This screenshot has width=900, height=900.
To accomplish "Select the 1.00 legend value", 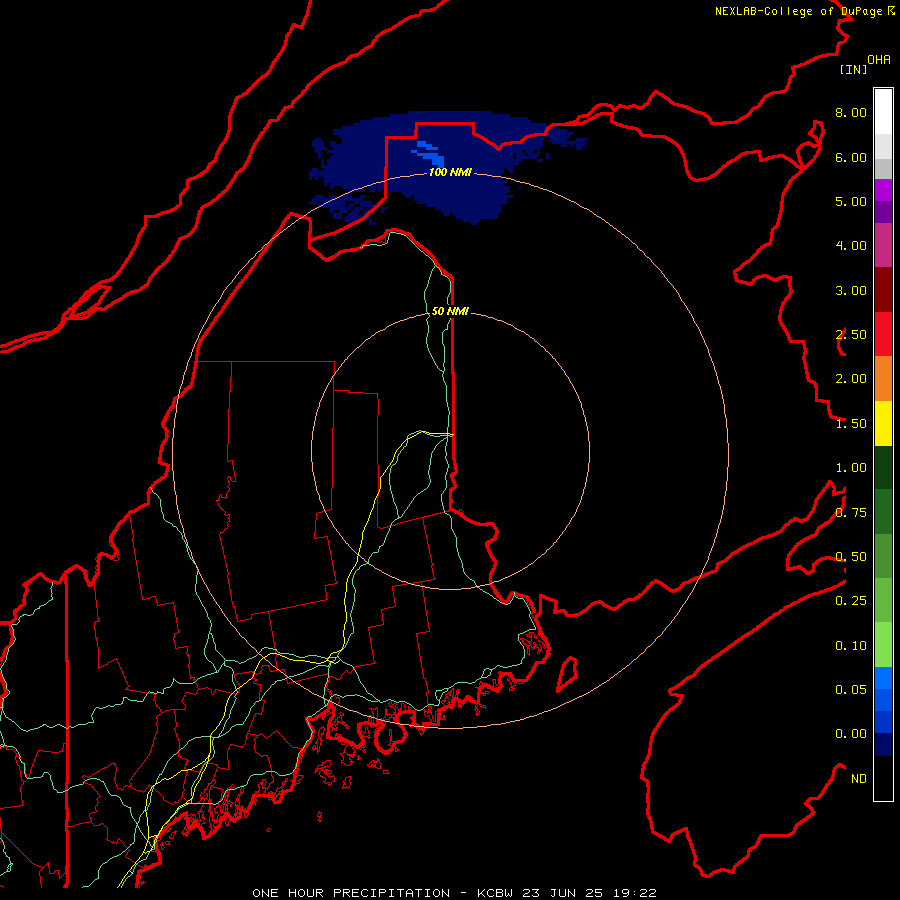I will click(x=851, y=468).
